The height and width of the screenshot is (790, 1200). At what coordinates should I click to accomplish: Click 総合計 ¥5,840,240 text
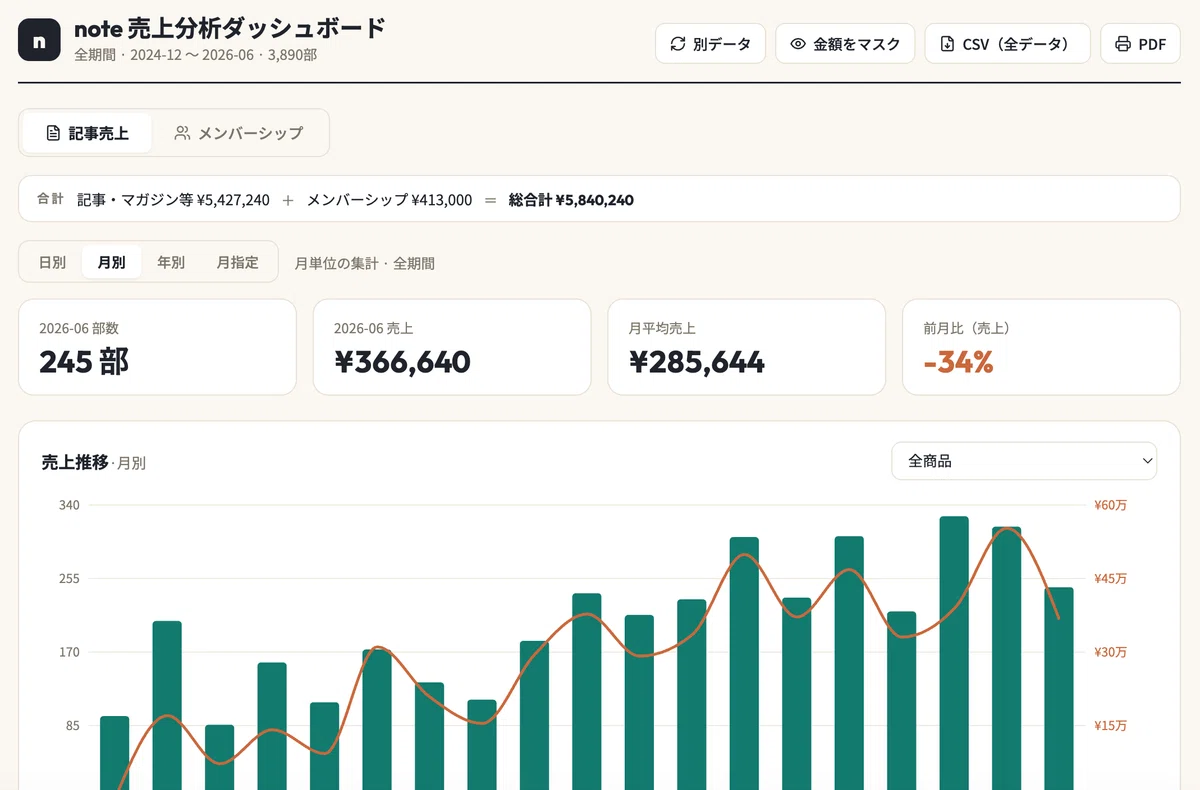(571, 200)
